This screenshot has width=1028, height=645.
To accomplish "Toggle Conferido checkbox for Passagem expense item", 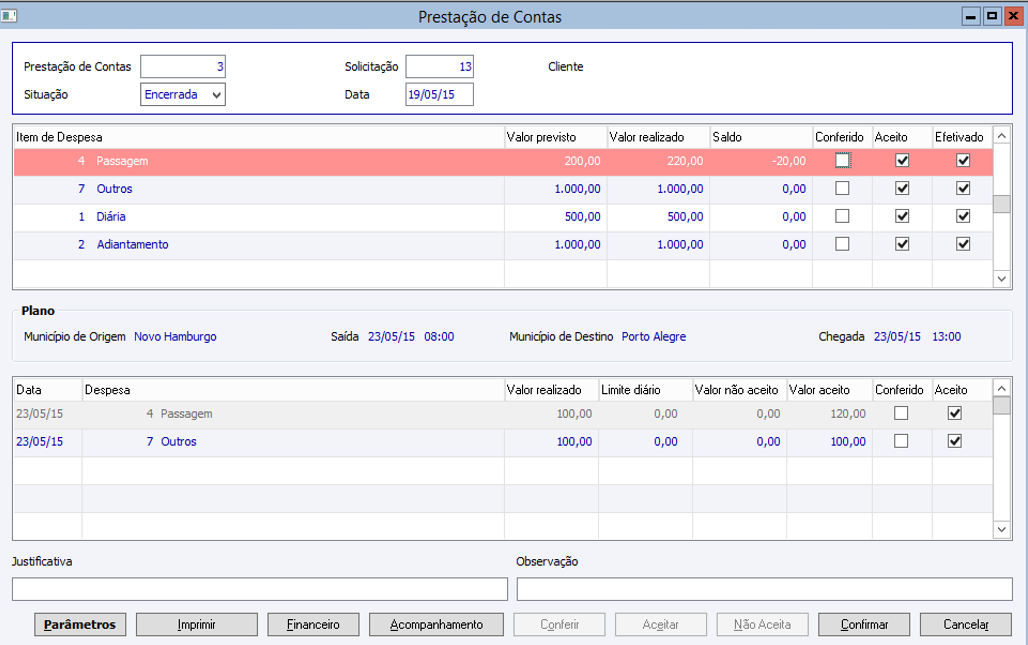I will click(843, 160).
